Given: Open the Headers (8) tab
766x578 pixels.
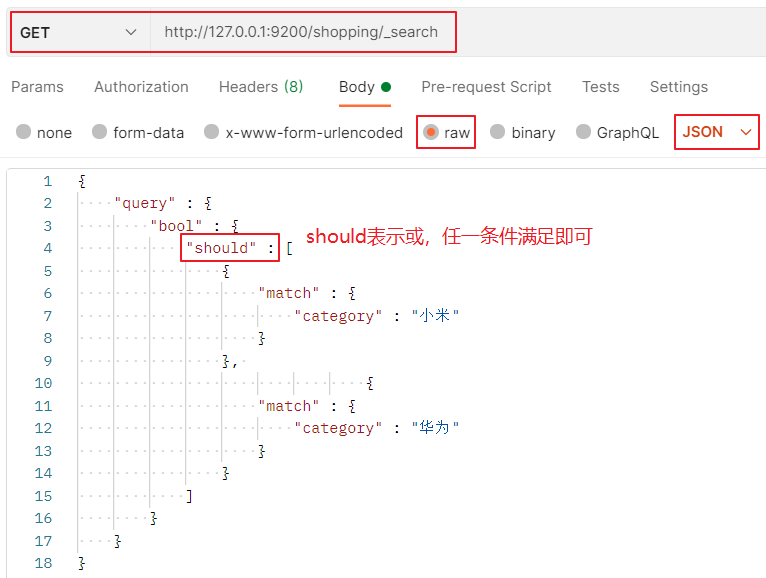Looking at the screenshot, I should tap(261, 87).
